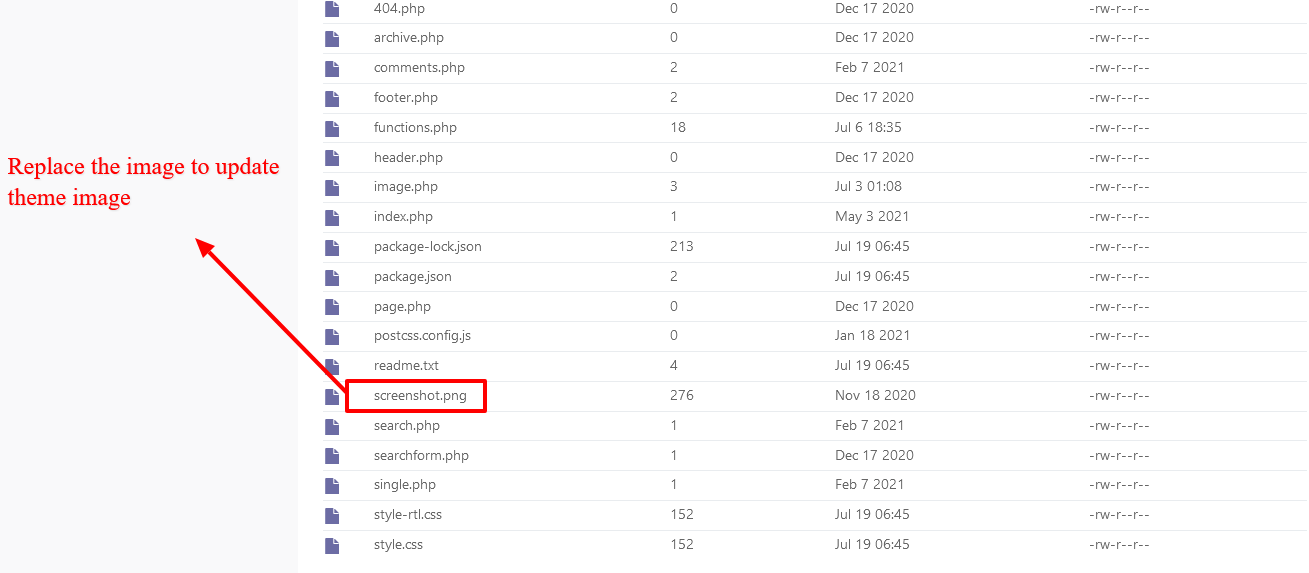Select the file icon next to functions.php
Screen dimensions: 1309x573
pyautogui.click(x=332, y=128)
